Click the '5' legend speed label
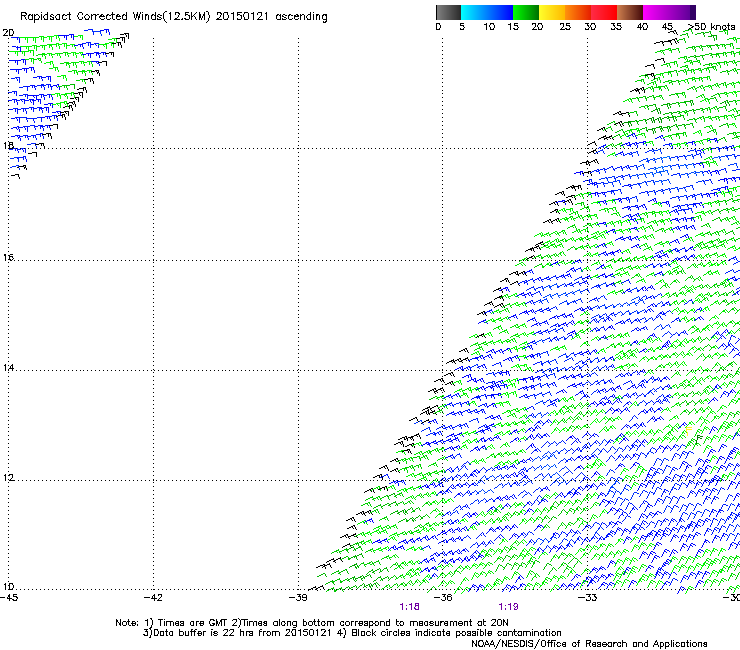 462,27
